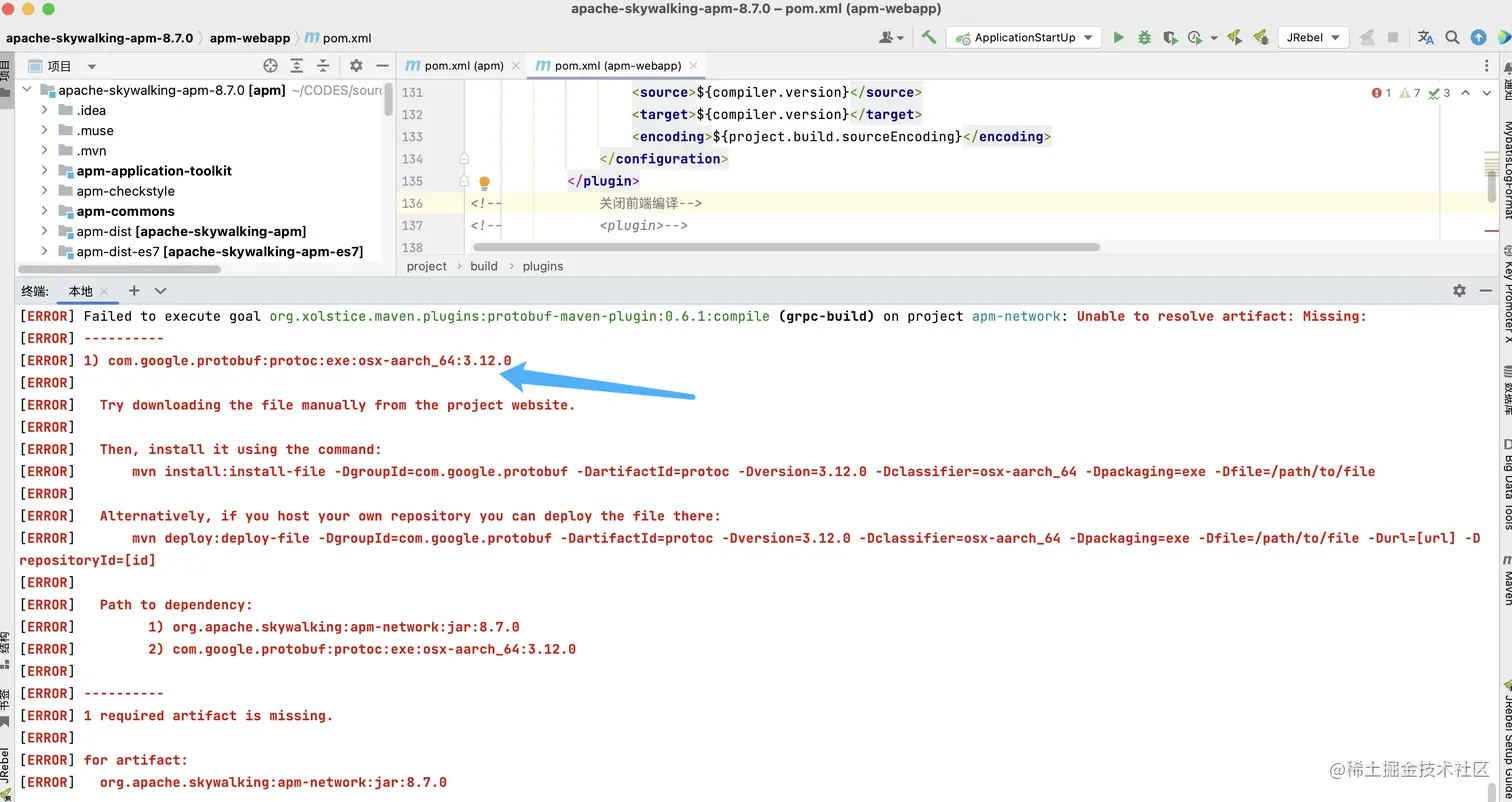Open Big Data Tools sidebar panel

pos(1506,484)
